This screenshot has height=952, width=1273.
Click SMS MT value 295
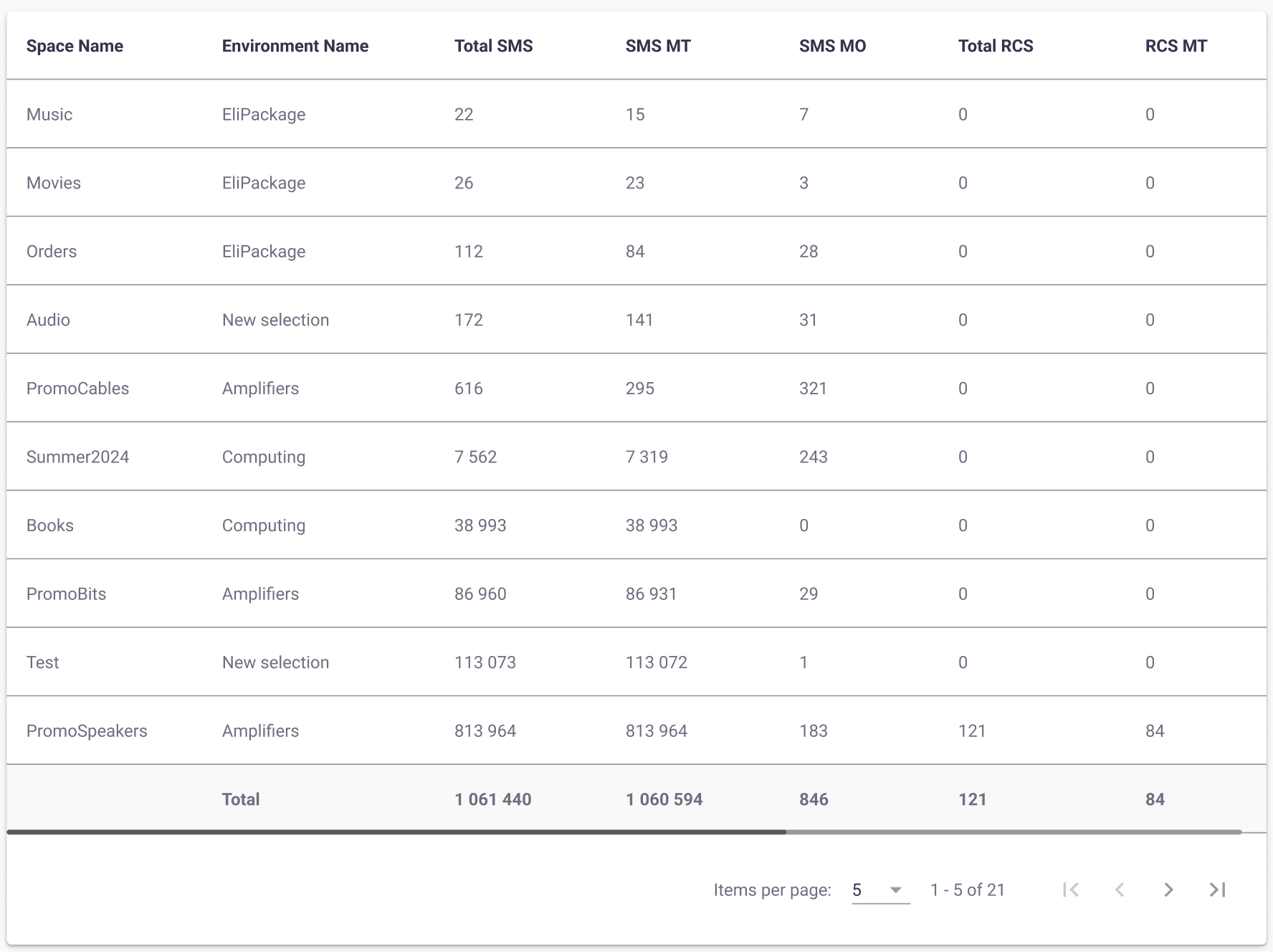click(640, 388)
